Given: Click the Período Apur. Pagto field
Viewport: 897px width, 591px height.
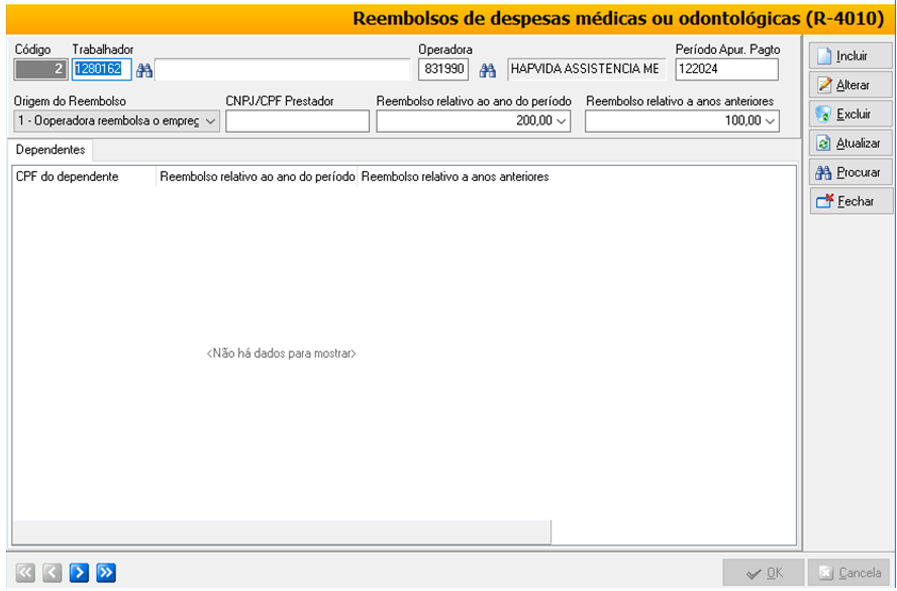Looking at the screenshot, I should (x=726, y=70).
